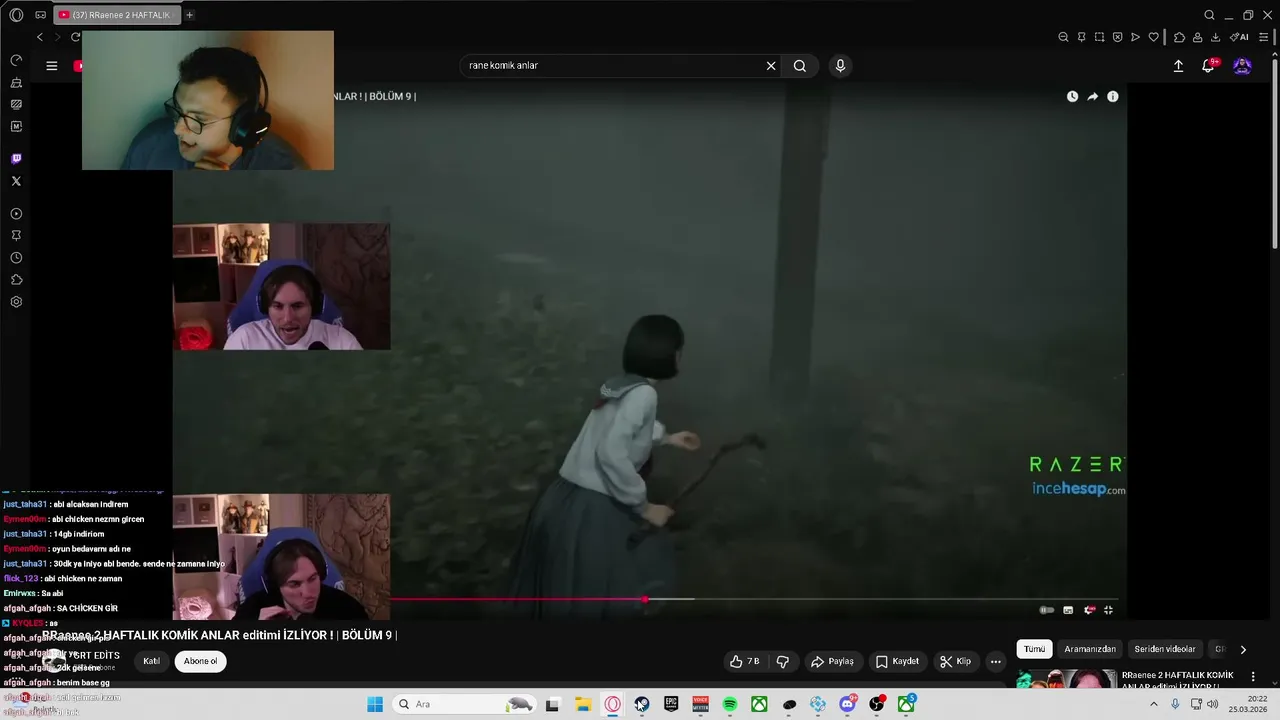This screenshot has height=720, width=1280.
Task: Dislike the video
Action: click(783, 661)
